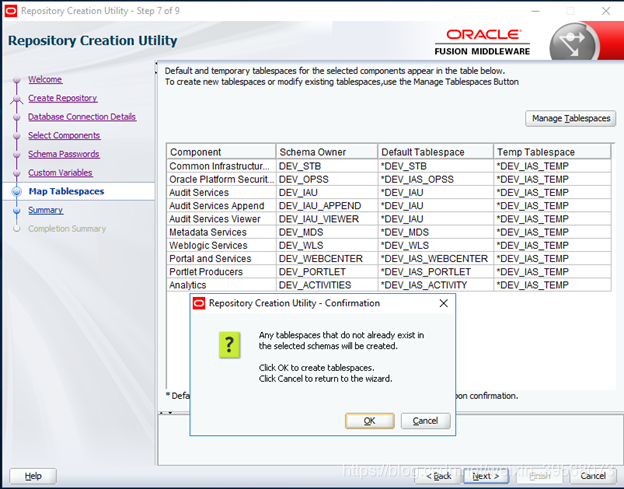Image resolution: width=624 pixels, height=489 pixels.
Task: Open *DEV_IAS_OPSS default tablespace cell
Action: 435,179
